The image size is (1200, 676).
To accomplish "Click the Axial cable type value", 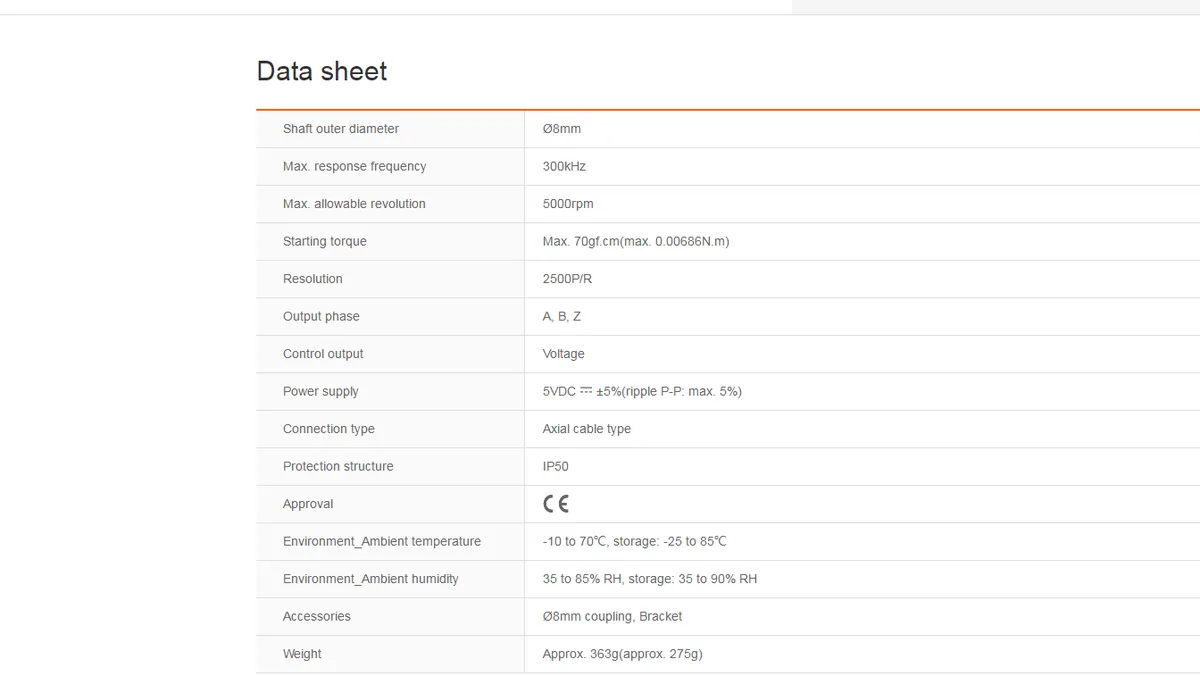I will [587, 429].
